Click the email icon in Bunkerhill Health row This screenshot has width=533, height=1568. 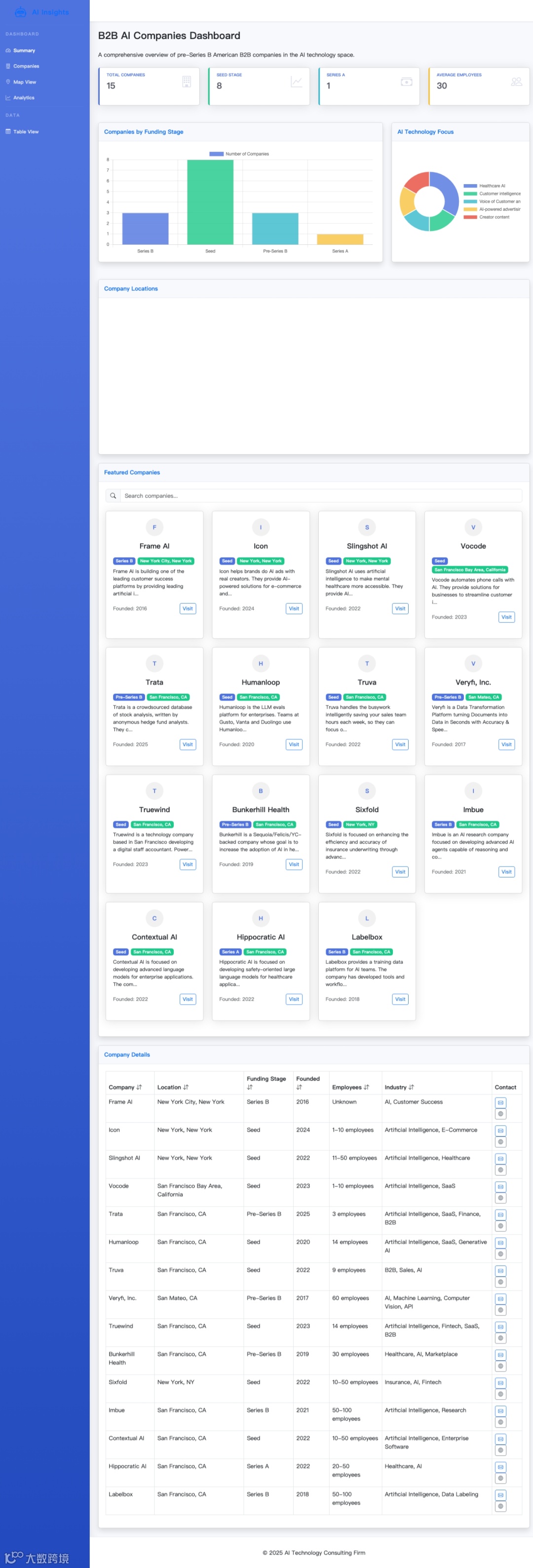point(501,1355)
